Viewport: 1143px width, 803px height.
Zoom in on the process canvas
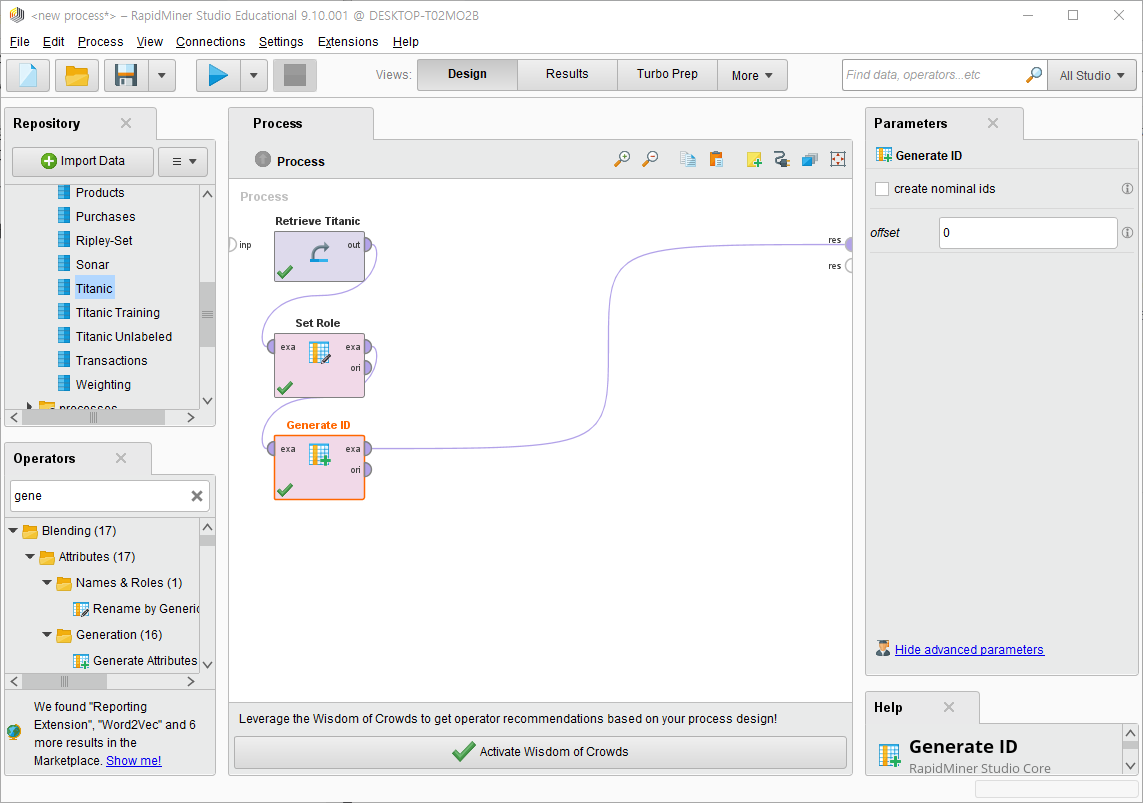(x=622, y=159)
